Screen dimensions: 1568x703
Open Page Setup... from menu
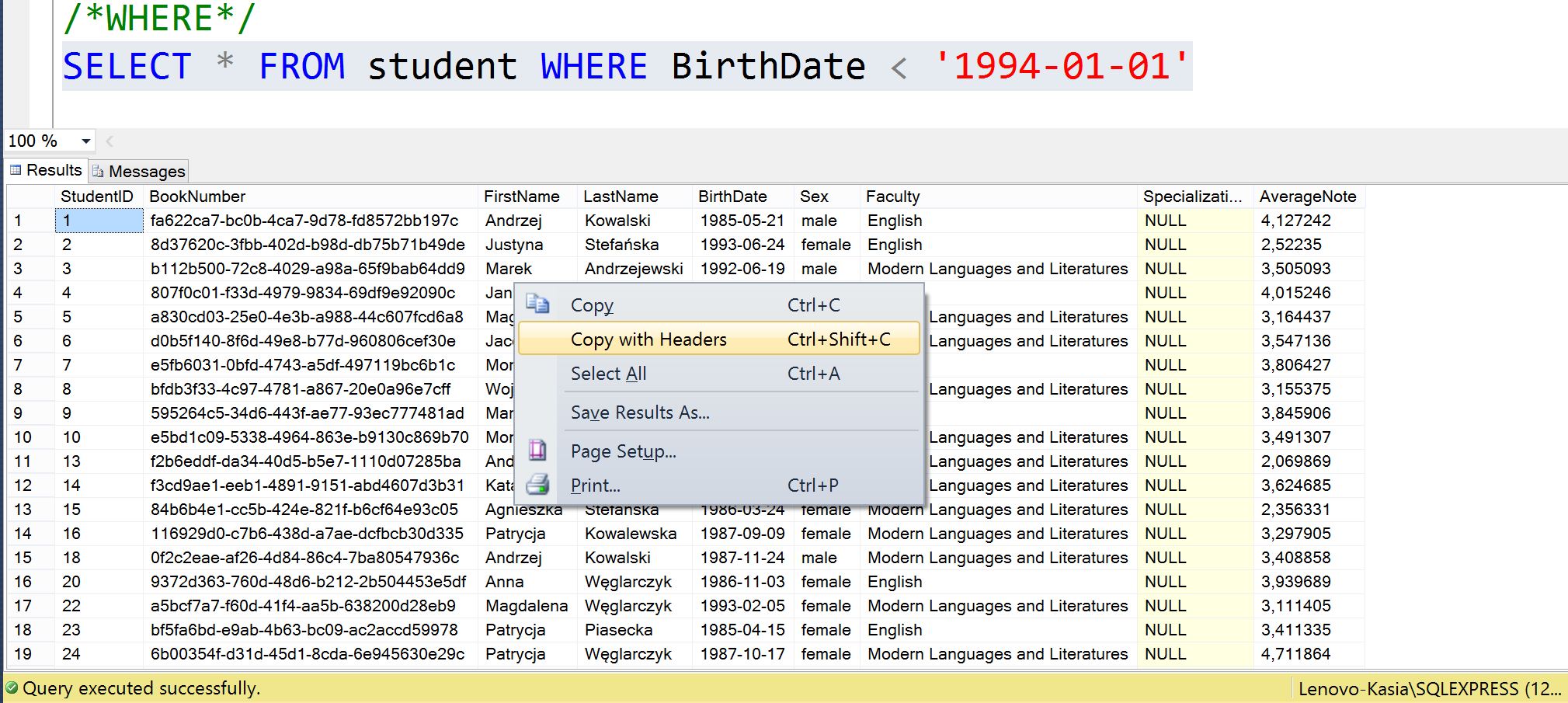pos(719,451)
